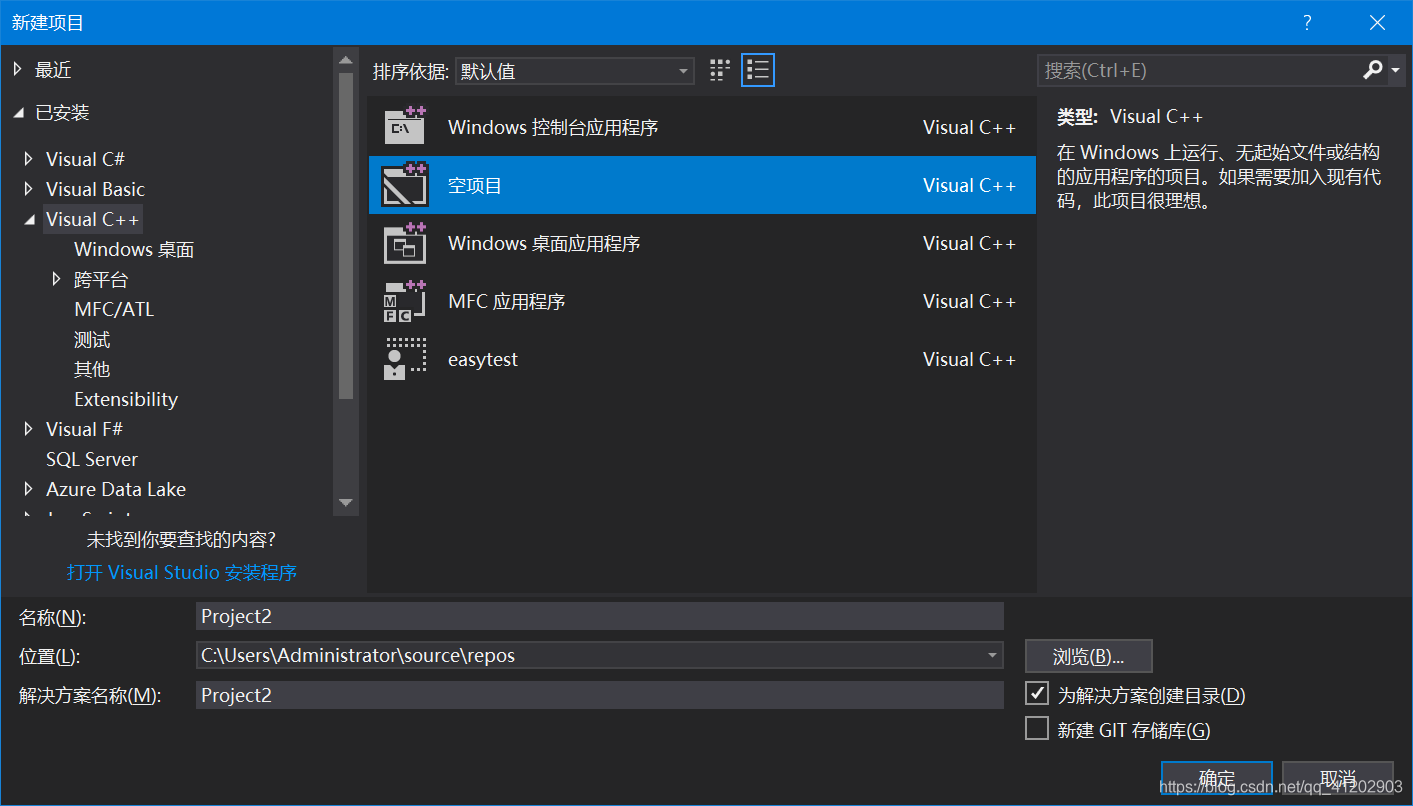Expand the Azure Data Lake node
Screen dimensions: 1413x806
pyautogui.click(x=28, y=489)
